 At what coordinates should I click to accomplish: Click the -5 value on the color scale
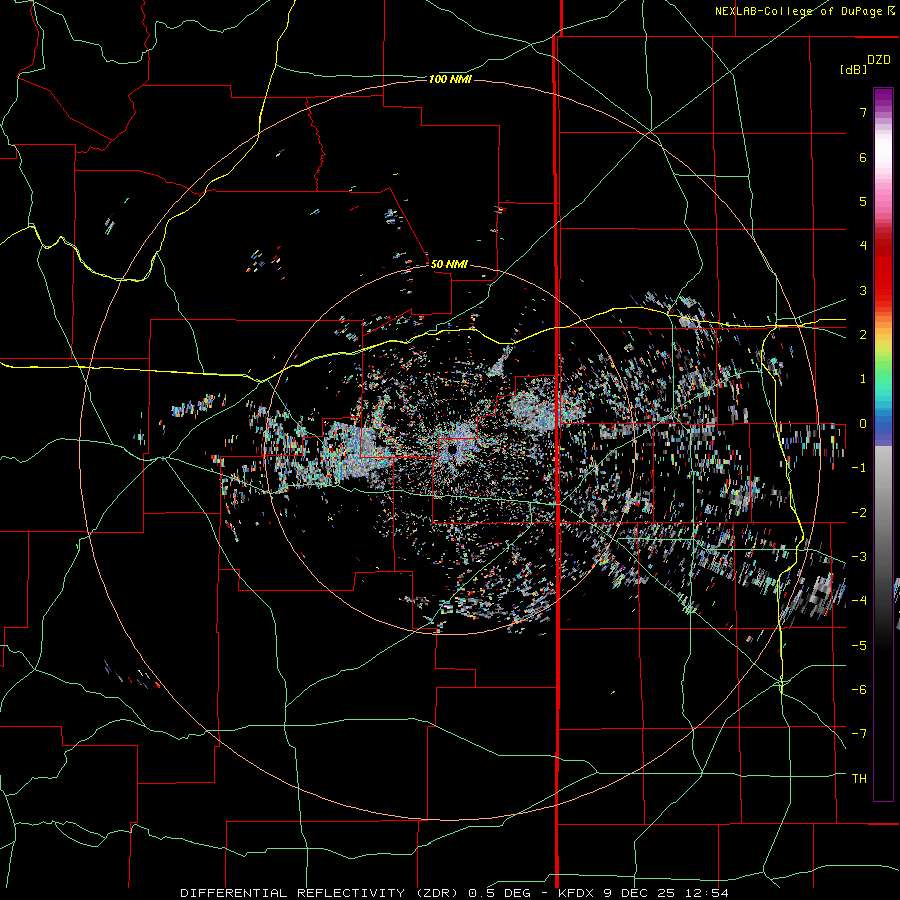[859, 646]
